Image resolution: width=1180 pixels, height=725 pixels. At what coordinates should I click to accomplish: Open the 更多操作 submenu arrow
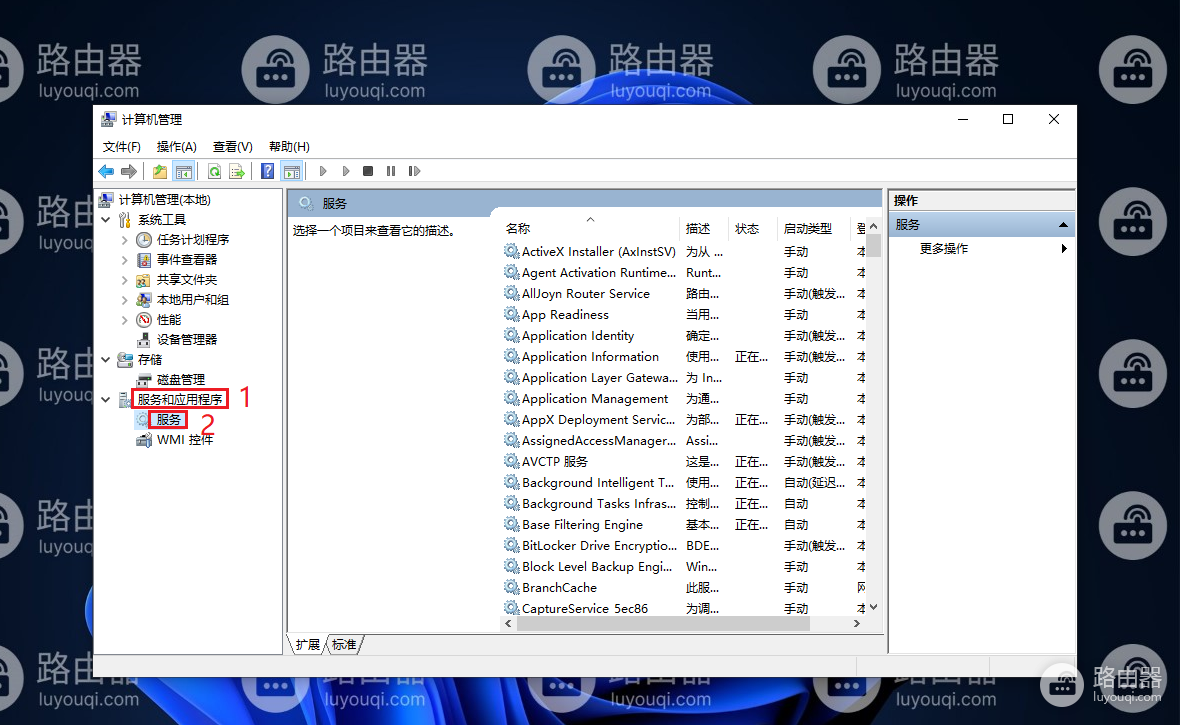pyautogui.click(x=1064, y=248)
